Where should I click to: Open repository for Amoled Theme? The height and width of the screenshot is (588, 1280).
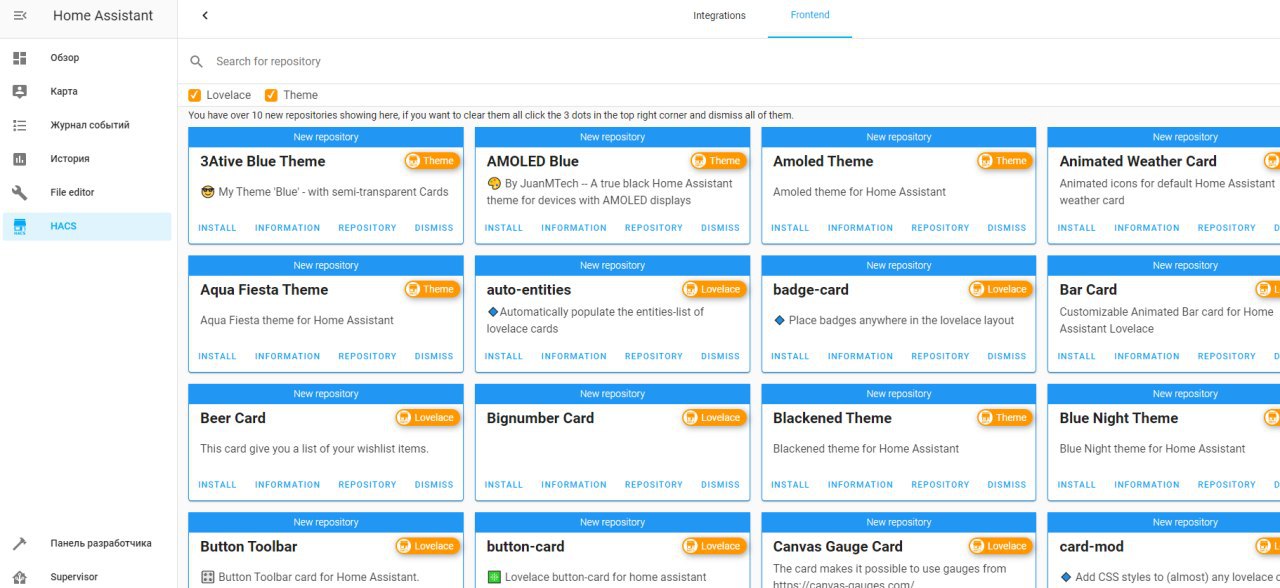(x=940, y=228)
